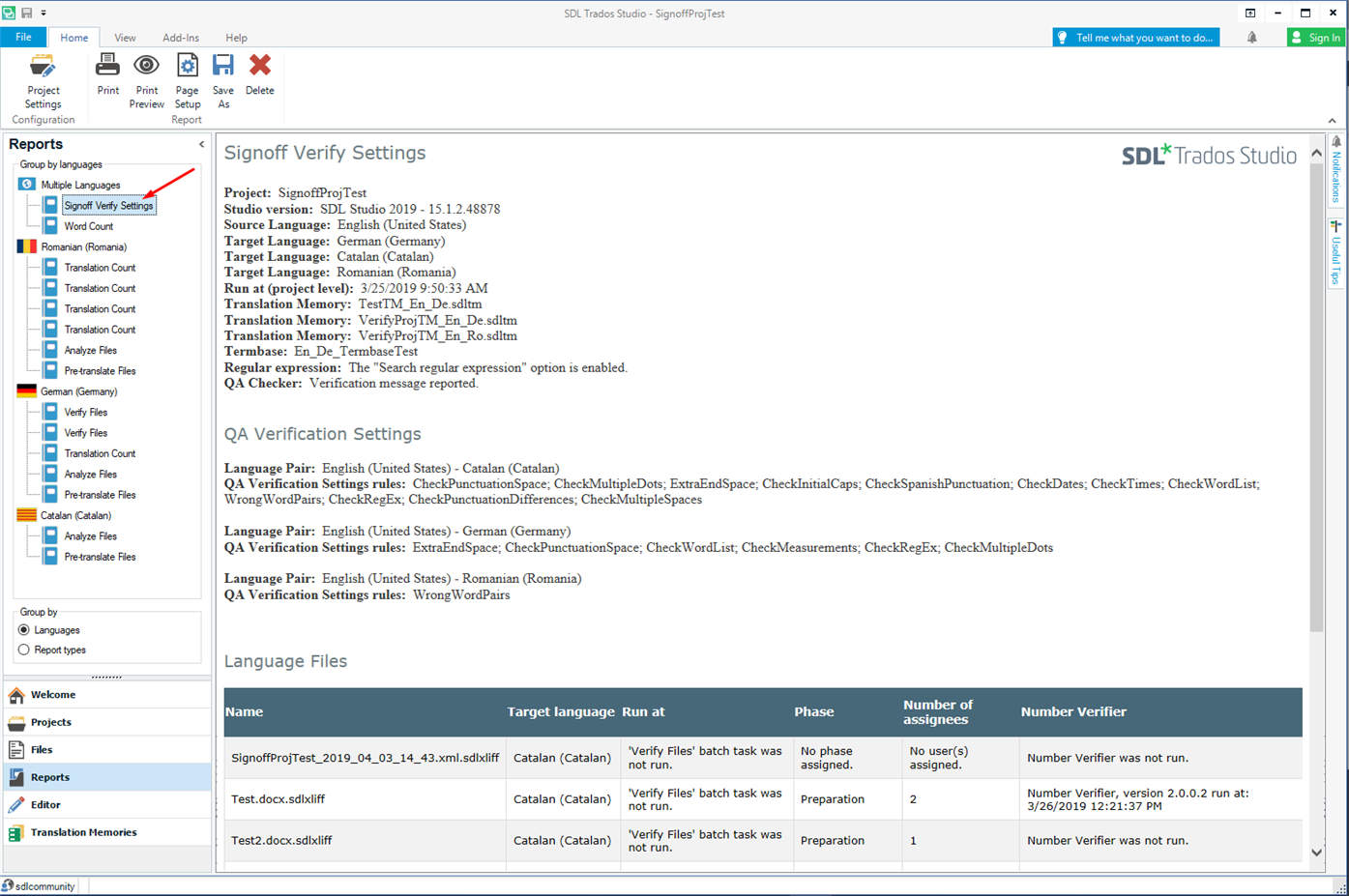Click the No phase assigned. cell

[848, 758]
